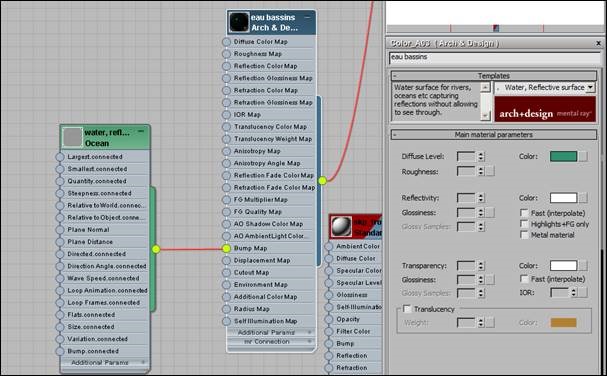The width and height of the screenshot is (607, 376).
Task: Click the Ocean node yellow output socket
Action: pyautogui.click(x=156, y=249)
